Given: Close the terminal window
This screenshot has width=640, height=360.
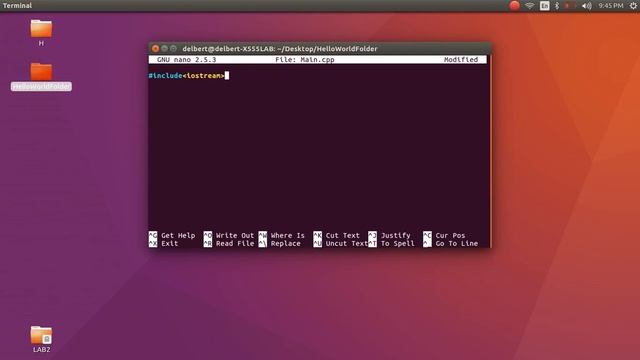Looking at the screenshot, I should pos(155,49).
